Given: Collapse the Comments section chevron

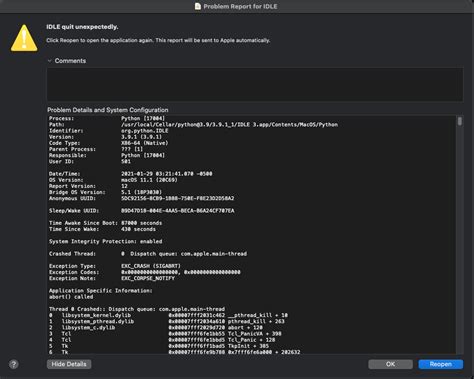Looking at the screenshot, I should [x=50, y=61].
